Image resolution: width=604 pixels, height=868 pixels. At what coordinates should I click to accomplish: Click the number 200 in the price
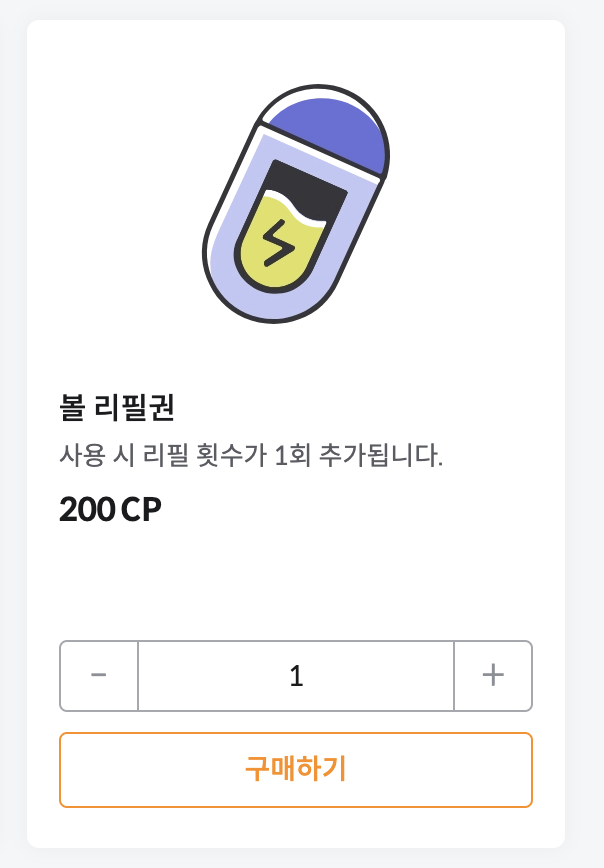coord(87,510)
